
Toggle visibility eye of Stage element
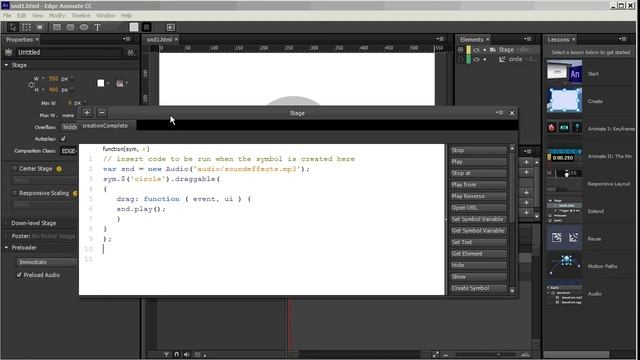click(x=476, y=50)
